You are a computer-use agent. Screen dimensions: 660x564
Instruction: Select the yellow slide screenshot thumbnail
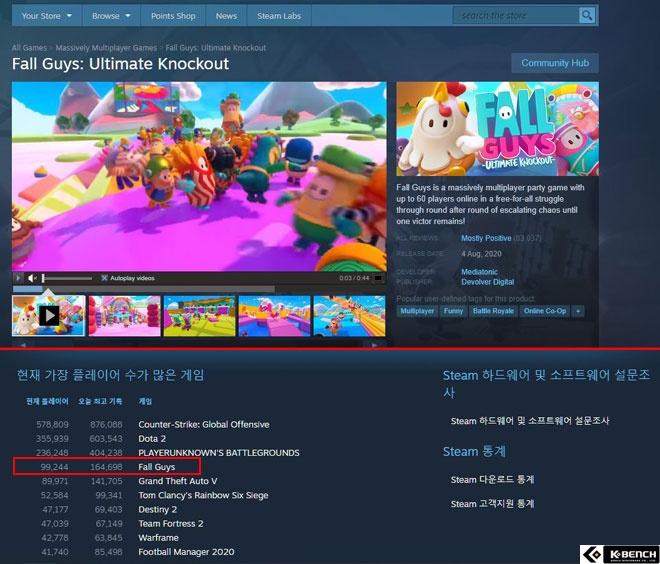(x=349, y=316)
